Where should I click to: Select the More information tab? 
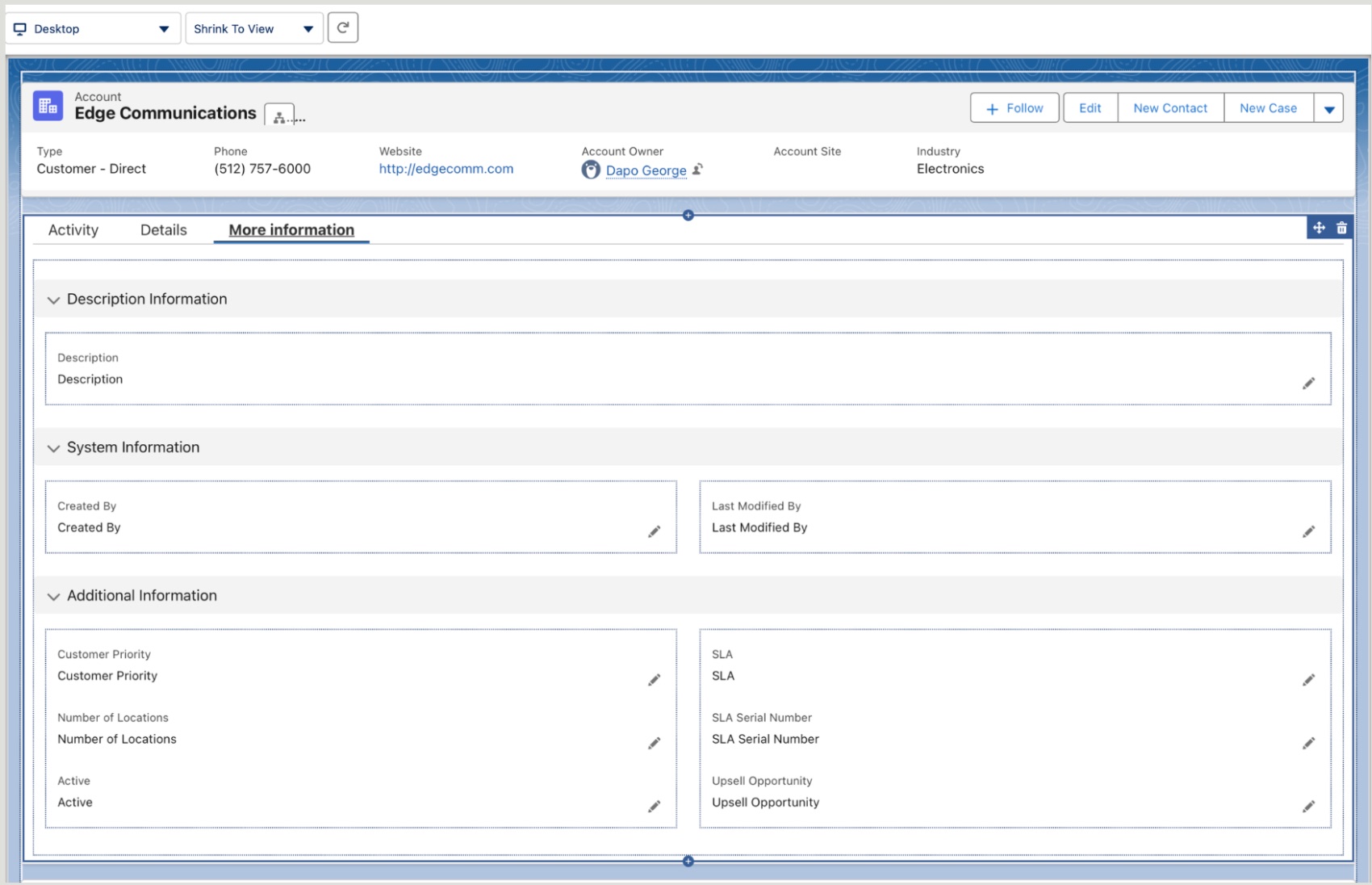click(x=291, y=230)
